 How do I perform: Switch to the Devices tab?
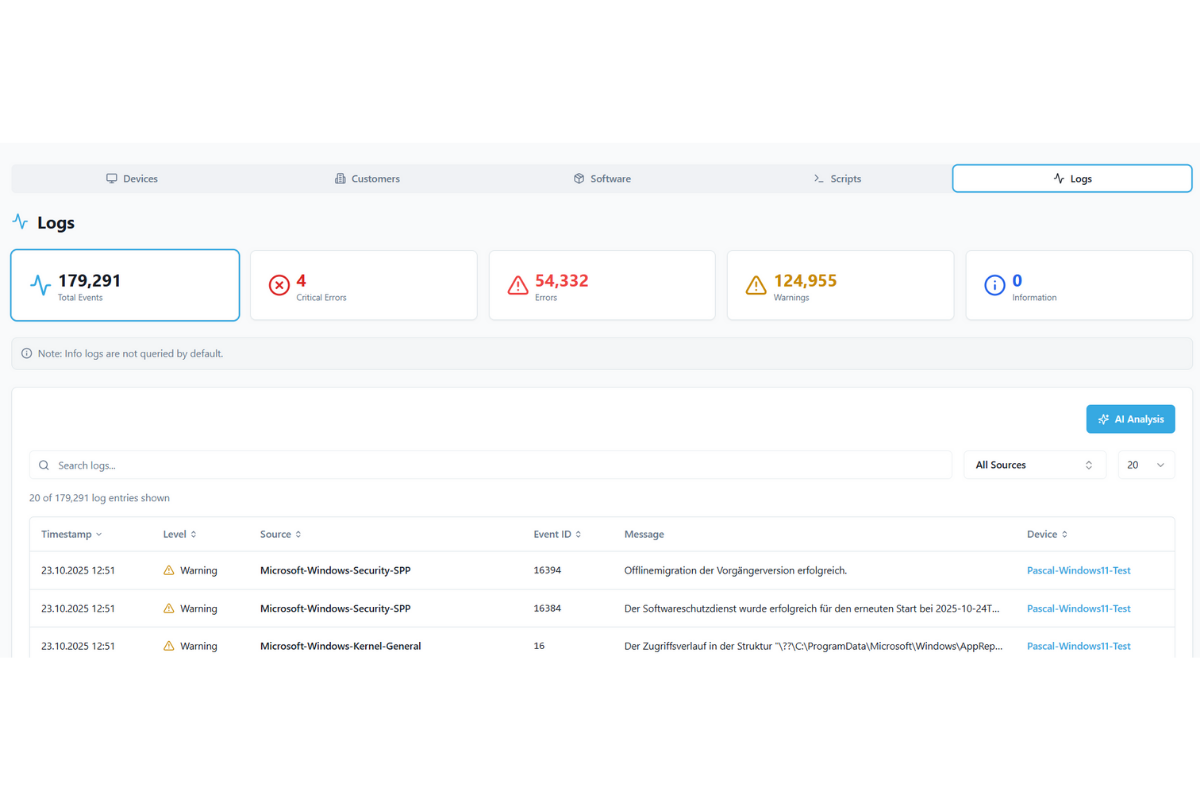coord(132,179)
